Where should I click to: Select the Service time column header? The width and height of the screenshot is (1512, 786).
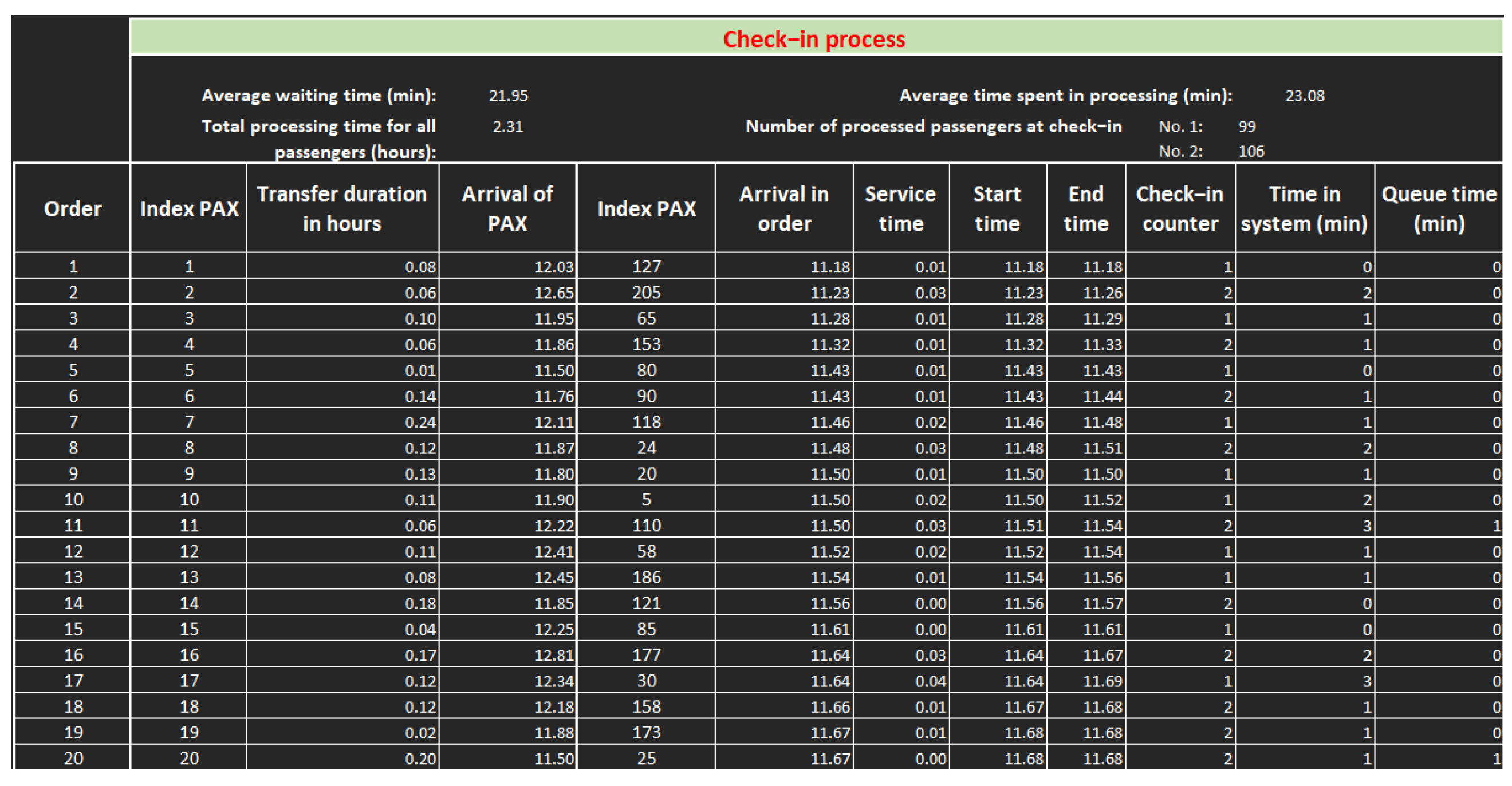coord(900,208)
